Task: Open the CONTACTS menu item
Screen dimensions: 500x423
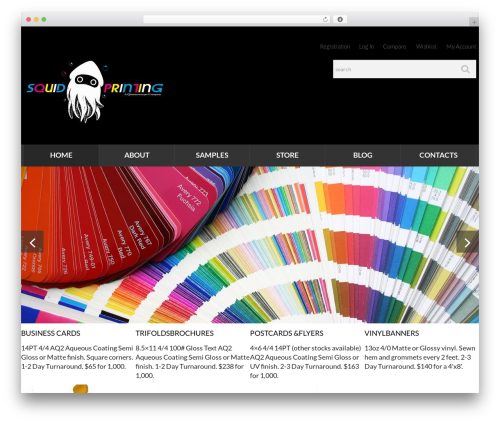Action: (x=438, y=155)
